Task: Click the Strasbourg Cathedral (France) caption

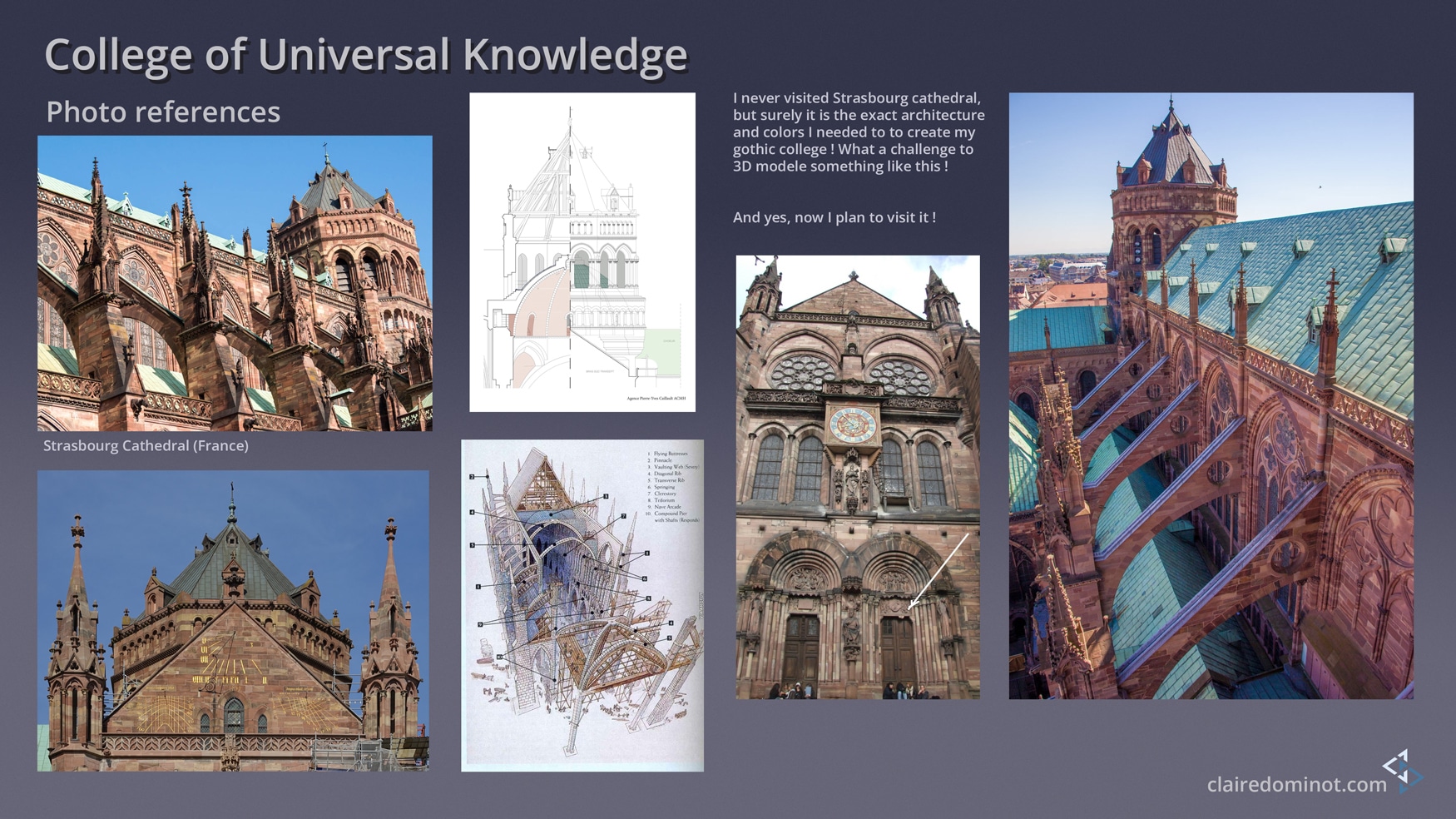Action: click(146, 446)
